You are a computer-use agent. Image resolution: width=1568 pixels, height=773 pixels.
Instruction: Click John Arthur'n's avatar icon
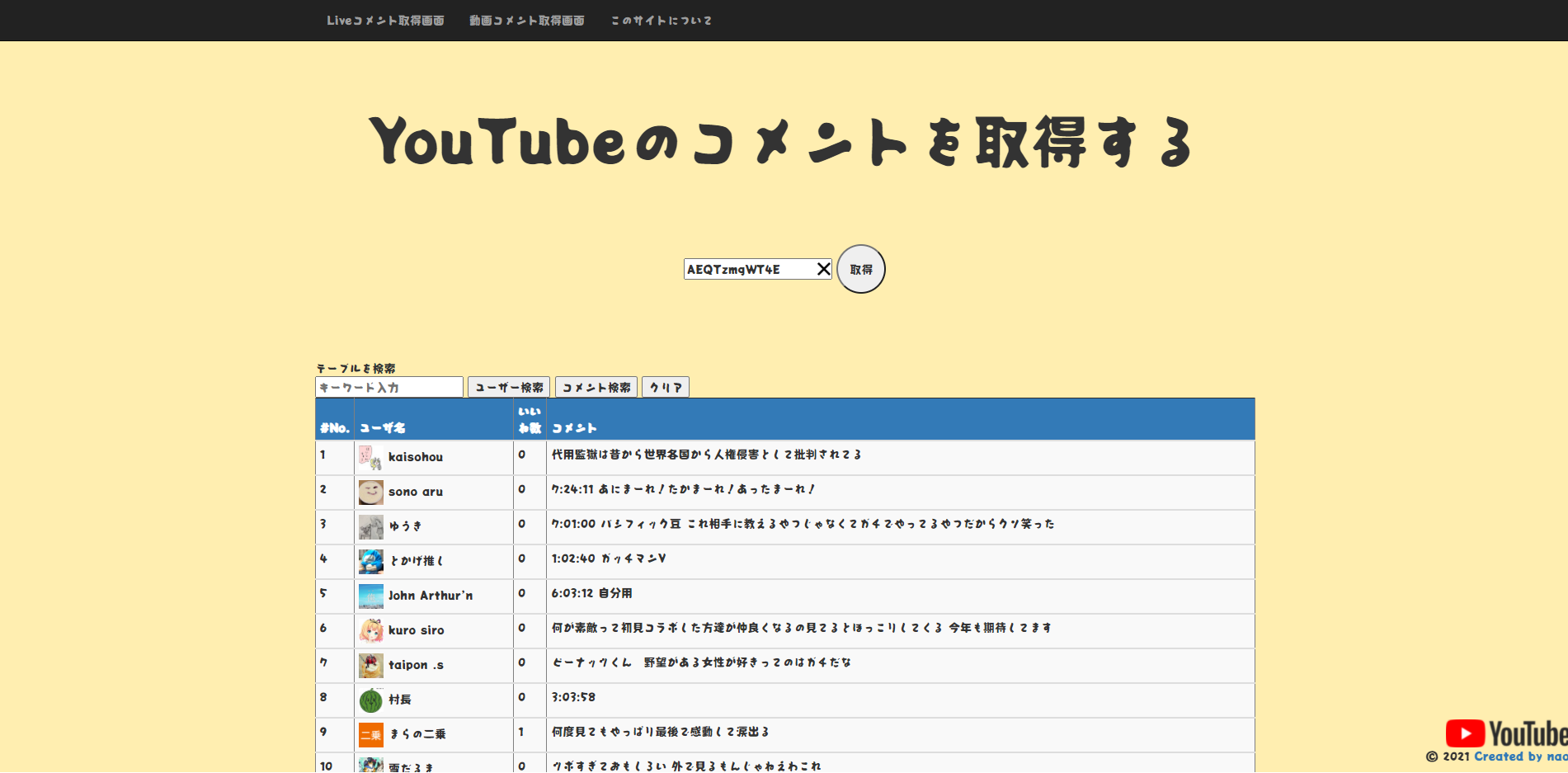pos(370,595)
